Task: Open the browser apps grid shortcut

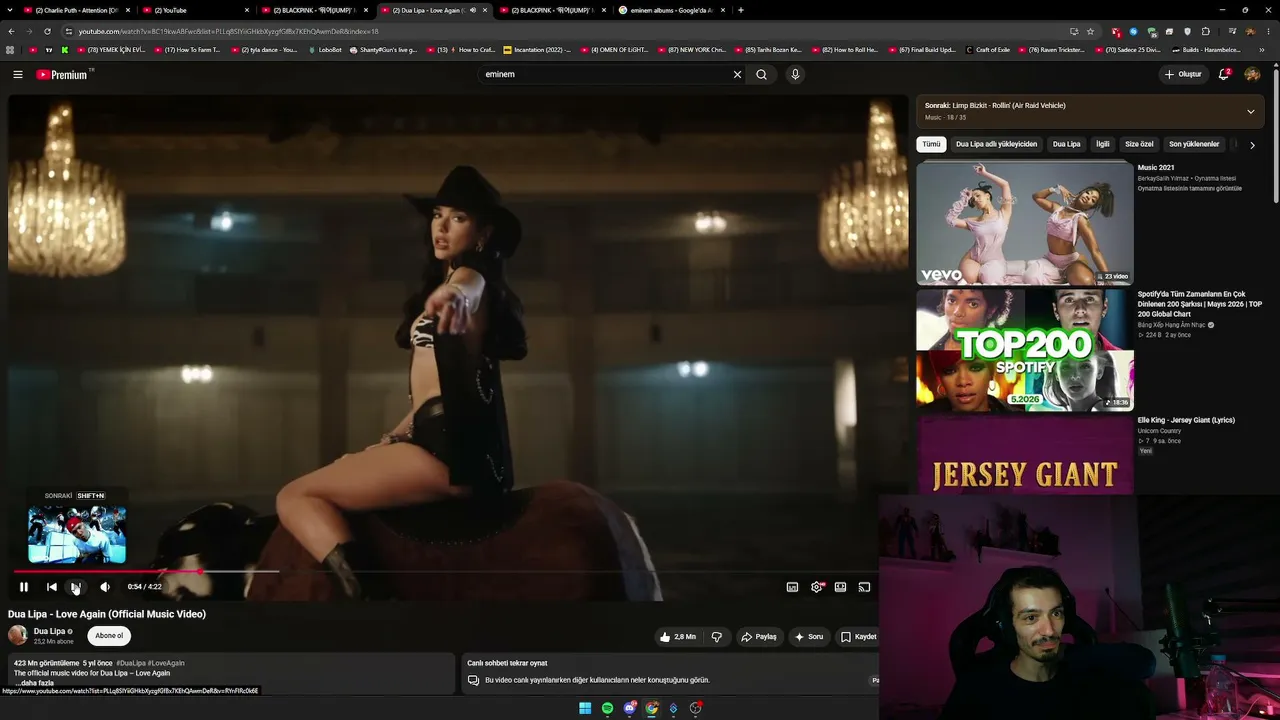Action: point(11,49)
